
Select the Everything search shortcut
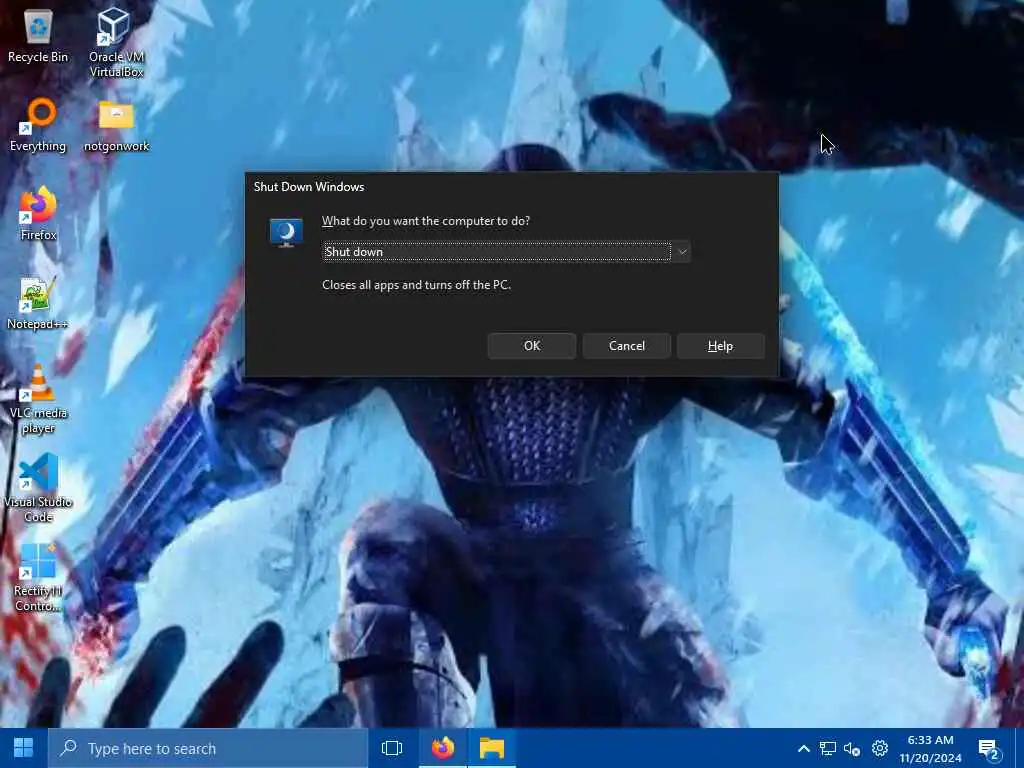point(38,125)
